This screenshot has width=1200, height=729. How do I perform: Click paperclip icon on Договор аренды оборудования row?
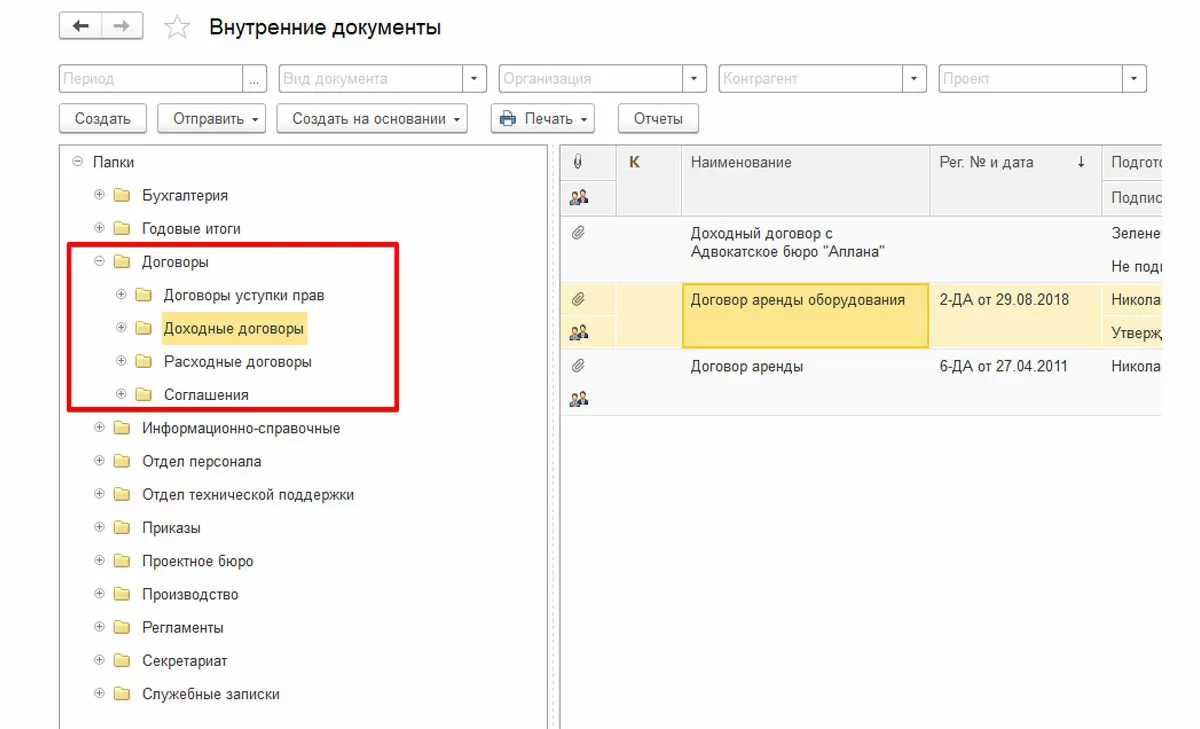(578, 299)
